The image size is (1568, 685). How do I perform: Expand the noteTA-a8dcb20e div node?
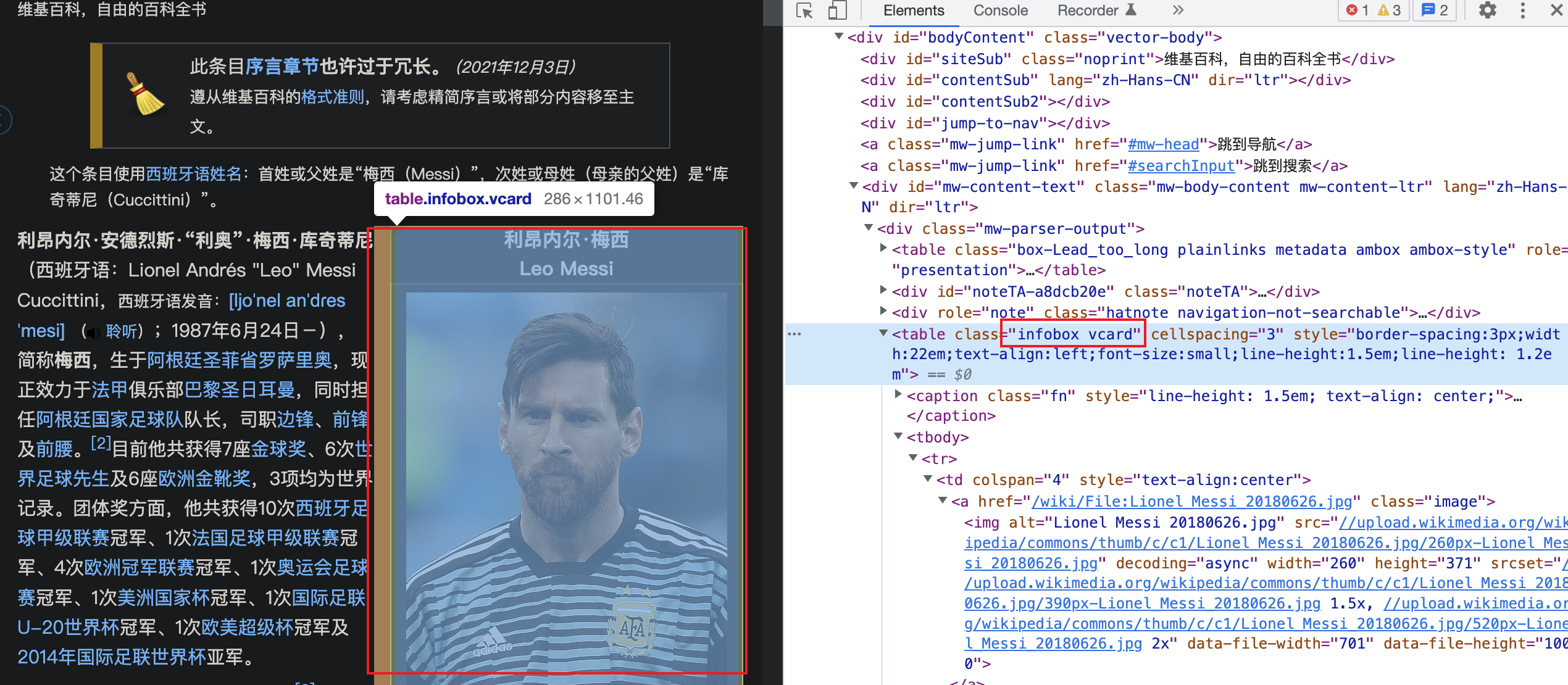tap(883, 290)
